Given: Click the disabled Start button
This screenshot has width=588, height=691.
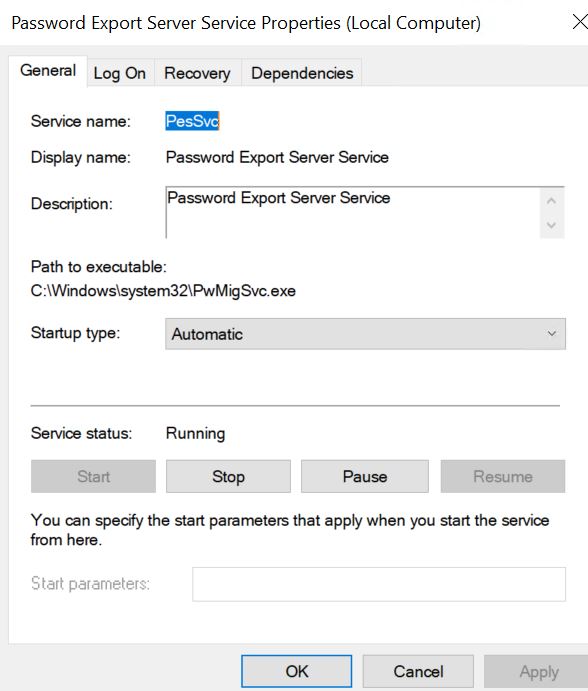Looking at the screenshot, I should click(93, 476).
